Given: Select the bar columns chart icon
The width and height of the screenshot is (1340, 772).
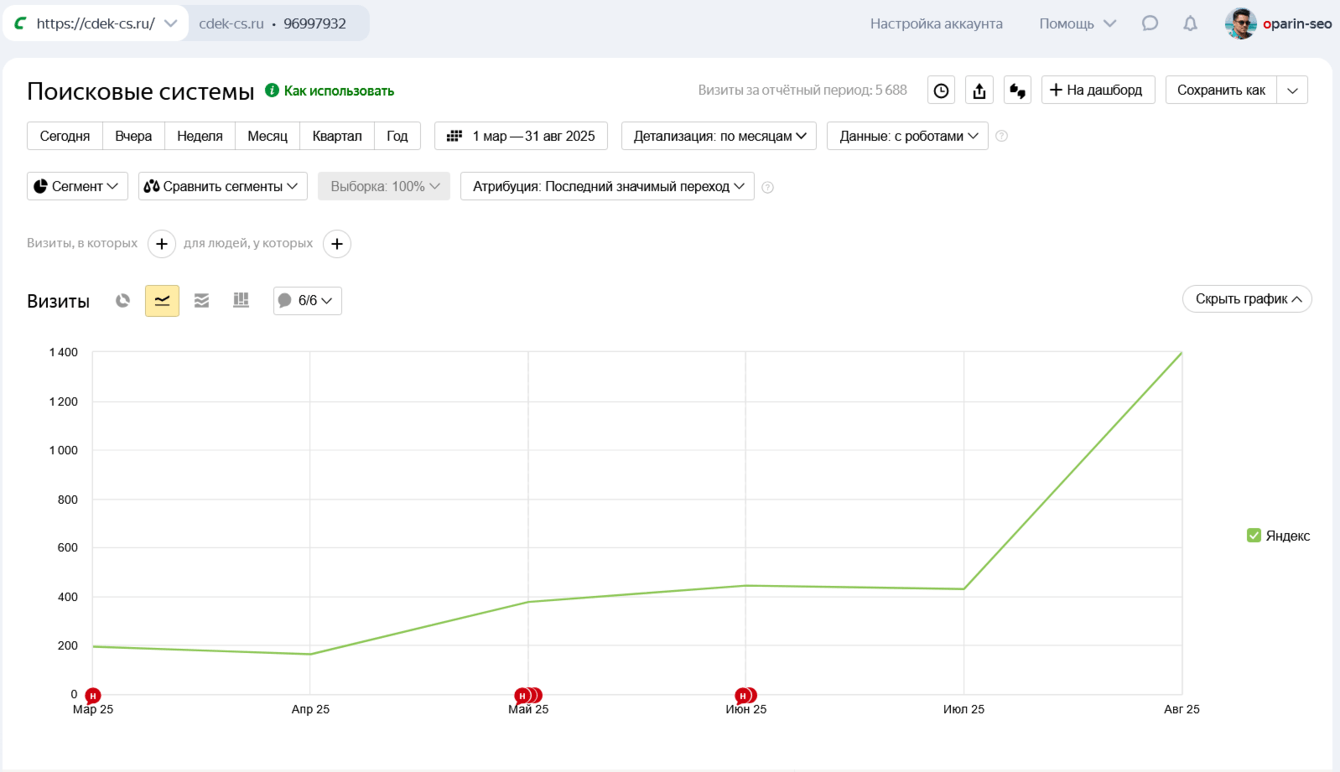Looking at the screenshot, I should (x=241, y=300).
